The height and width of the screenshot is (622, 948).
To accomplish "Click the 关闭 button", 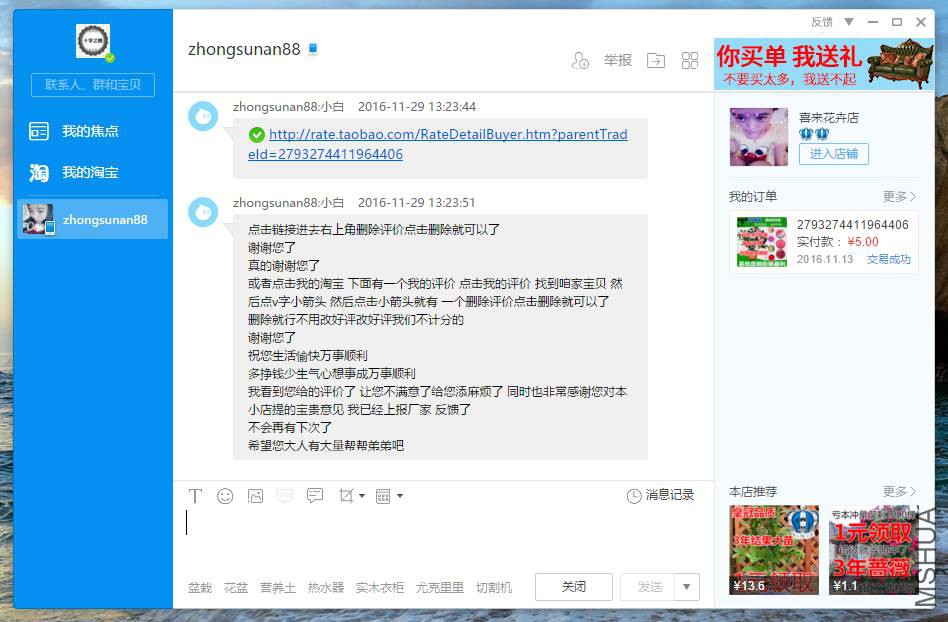I will [573, 587].
